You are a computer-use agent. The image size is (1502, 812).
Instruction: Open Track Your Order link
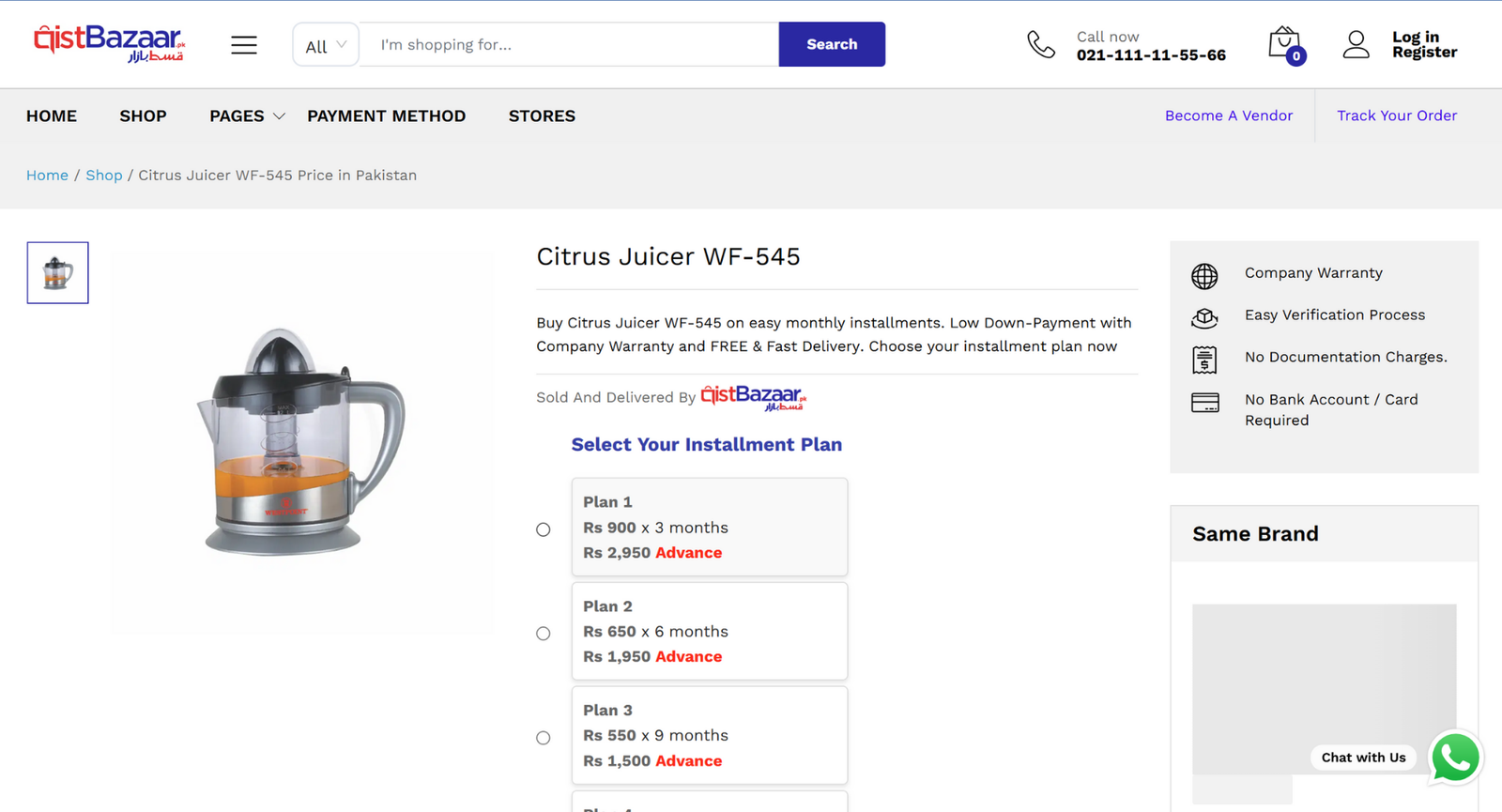1397,115
